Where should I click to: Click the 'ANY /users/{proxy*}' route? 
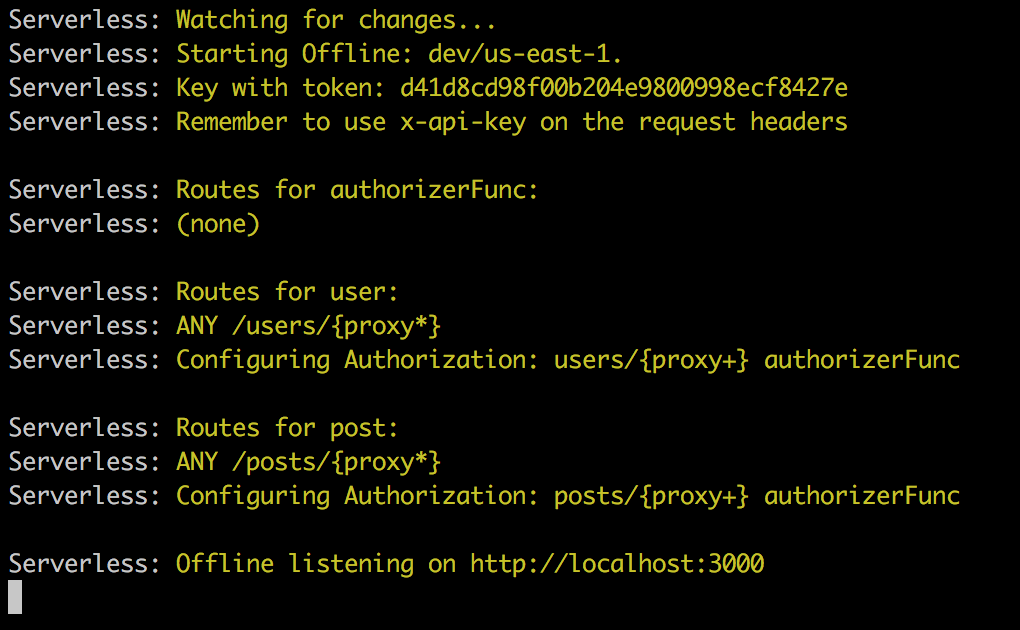point(308,326)
